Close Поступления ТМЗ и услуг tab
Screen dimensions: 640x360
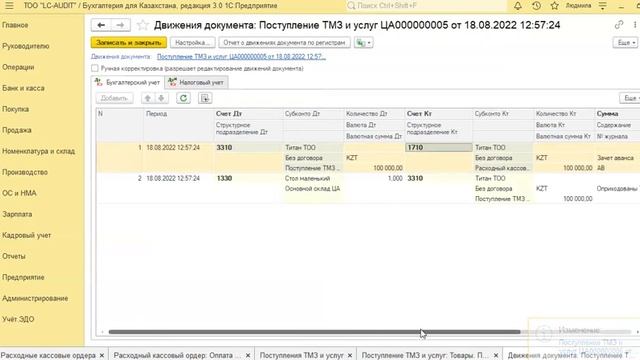coord(350,356)
